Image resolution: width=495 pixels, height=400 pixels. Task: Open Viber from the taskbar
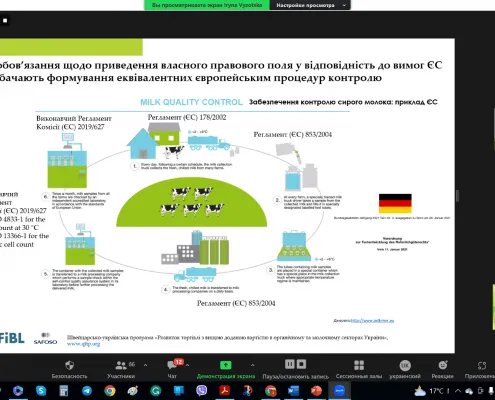click(x=201, y=391)
